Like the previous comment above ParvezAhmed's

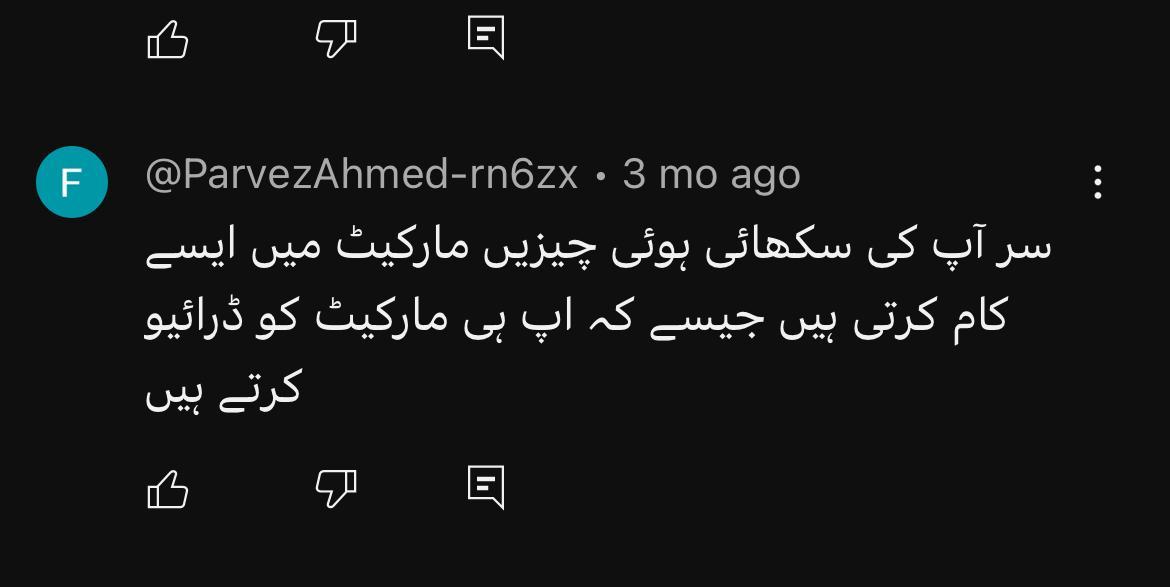click(x=168, y=37)
